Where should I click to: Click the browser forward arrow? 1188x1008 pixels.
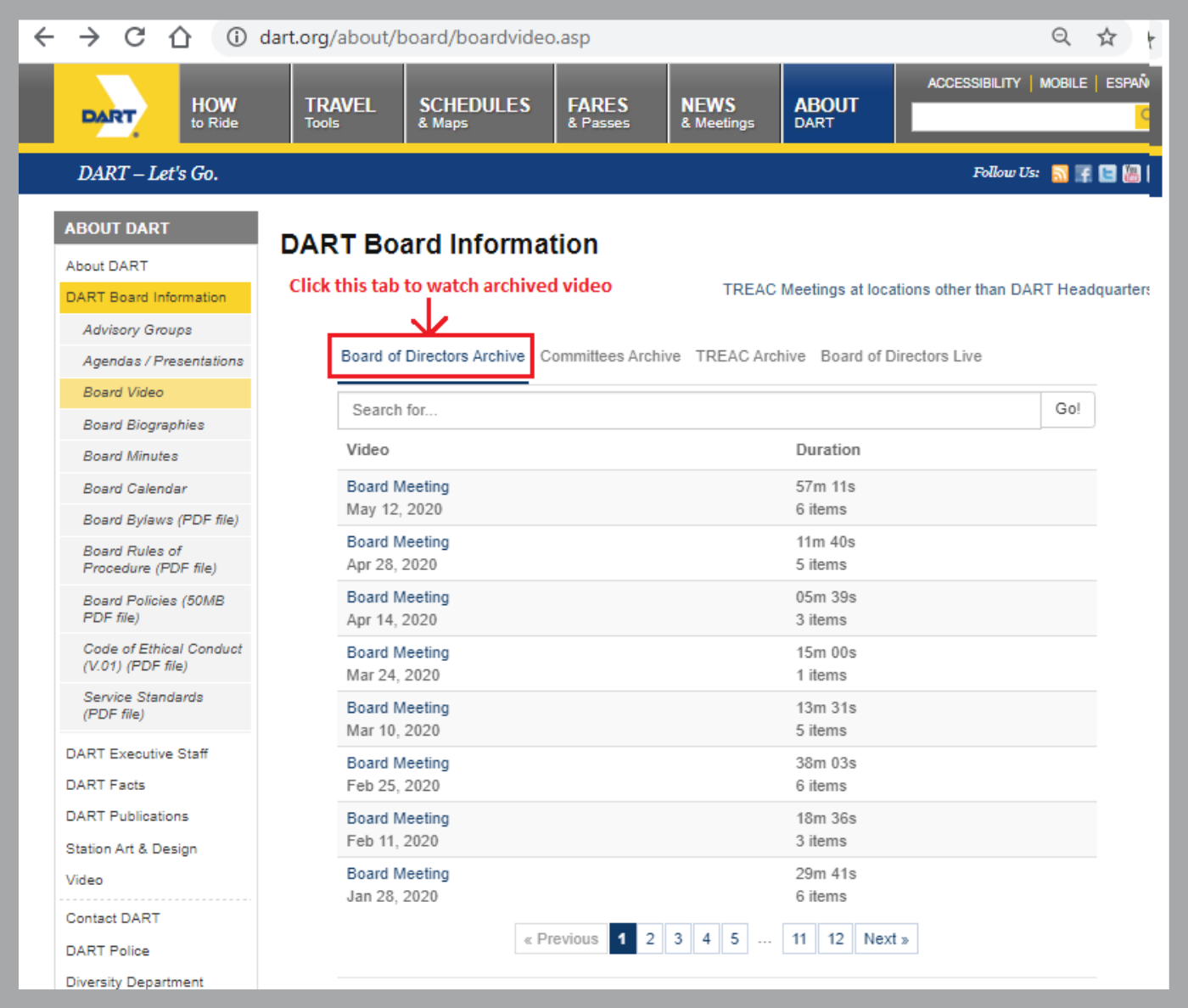point(89,37)
